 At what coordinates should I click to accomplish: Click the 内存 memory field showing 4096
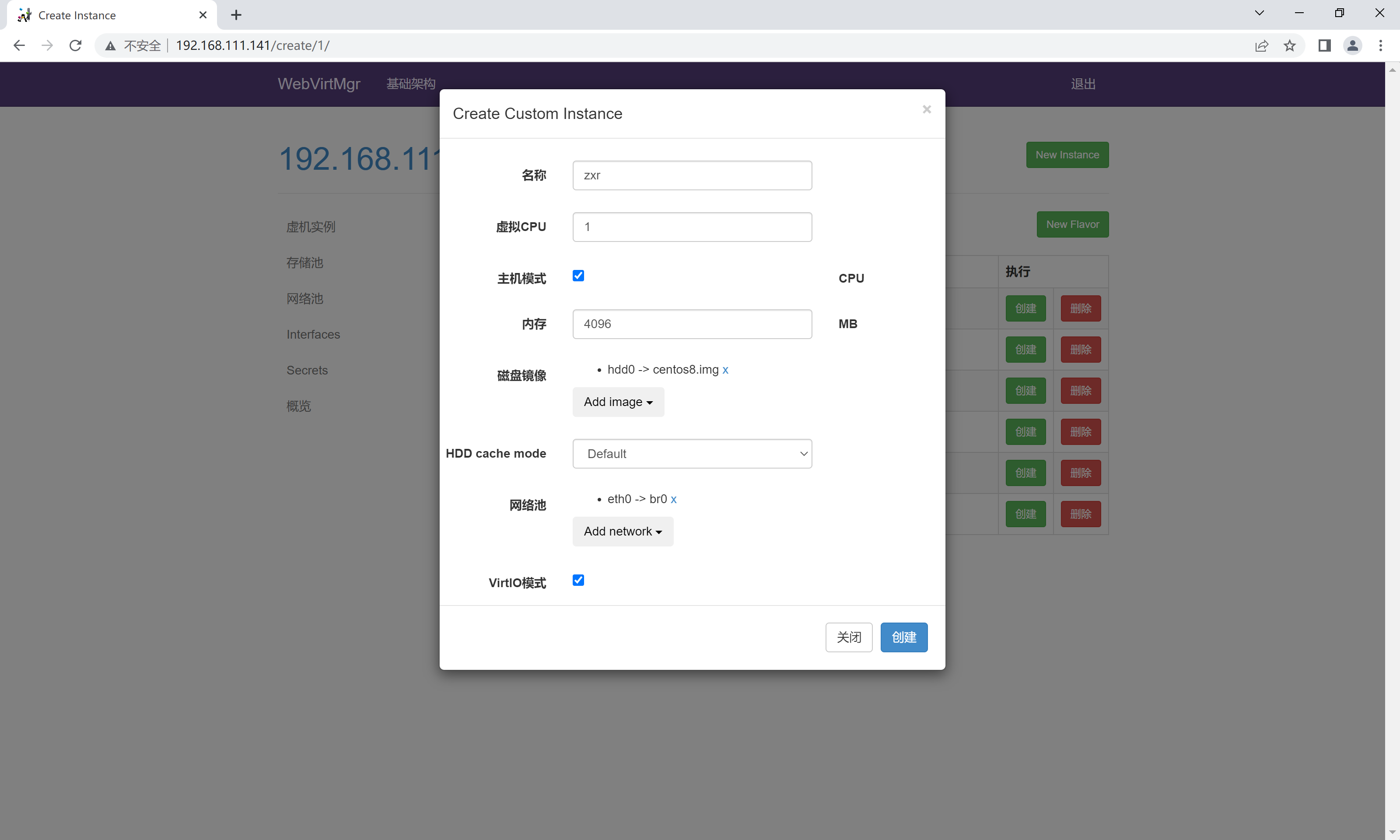click(692, 324)
